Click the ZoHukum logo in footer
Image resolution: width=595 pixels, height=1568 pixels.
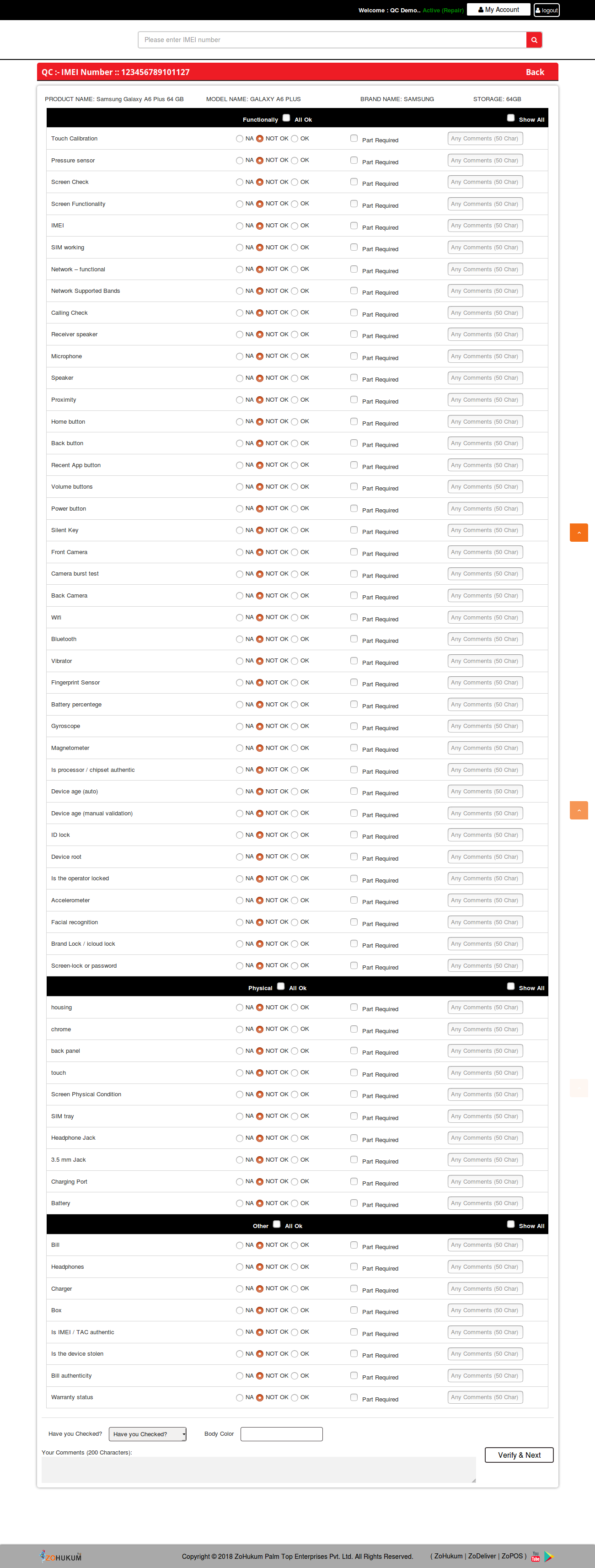pyautogui.click(x=61, y=1556)
